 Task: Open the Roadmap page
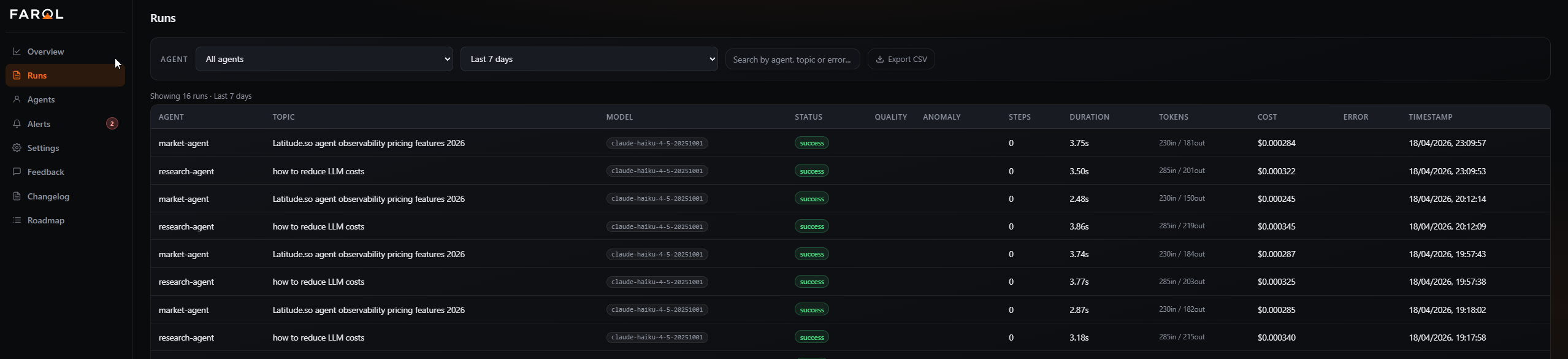click(65, 220)
